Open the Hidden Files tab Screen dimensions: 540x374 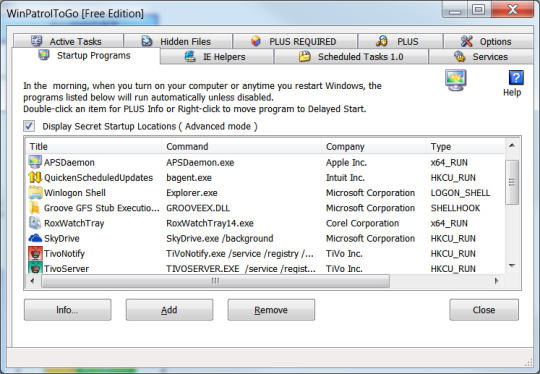click(x=178, y=41)
